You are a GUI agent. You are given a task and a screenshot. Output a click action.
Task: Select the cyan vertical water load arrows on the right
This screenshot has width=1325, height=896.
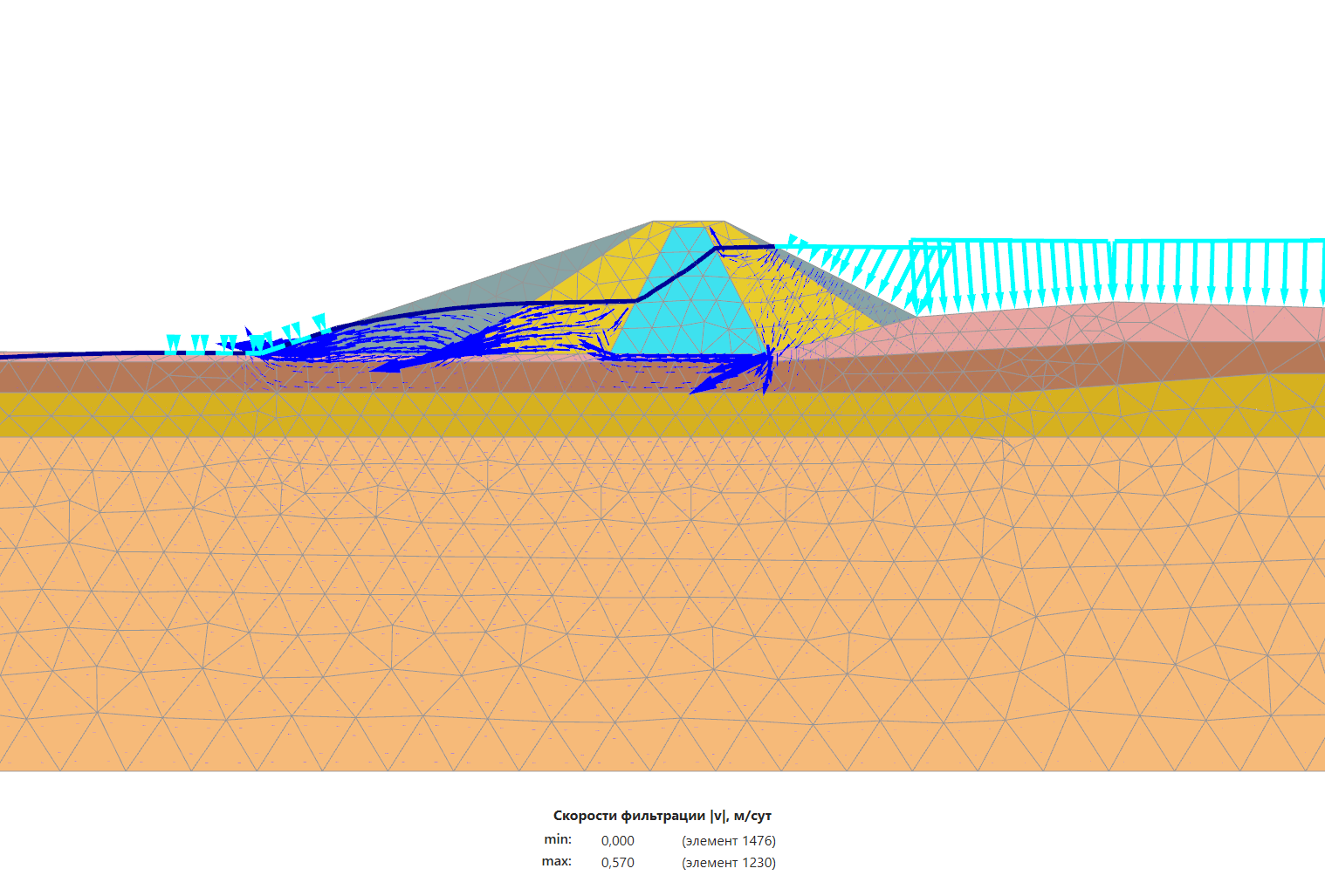[x=1135, y=270]
